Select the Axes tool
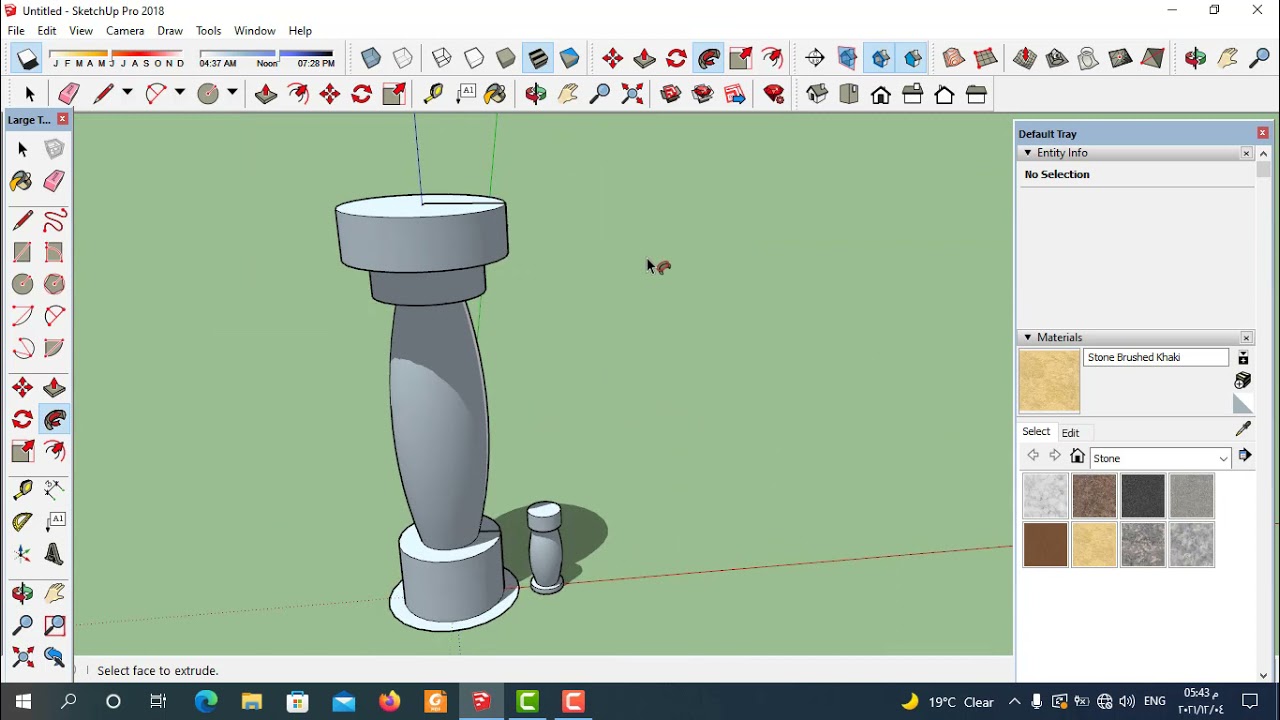 [22, 554]
